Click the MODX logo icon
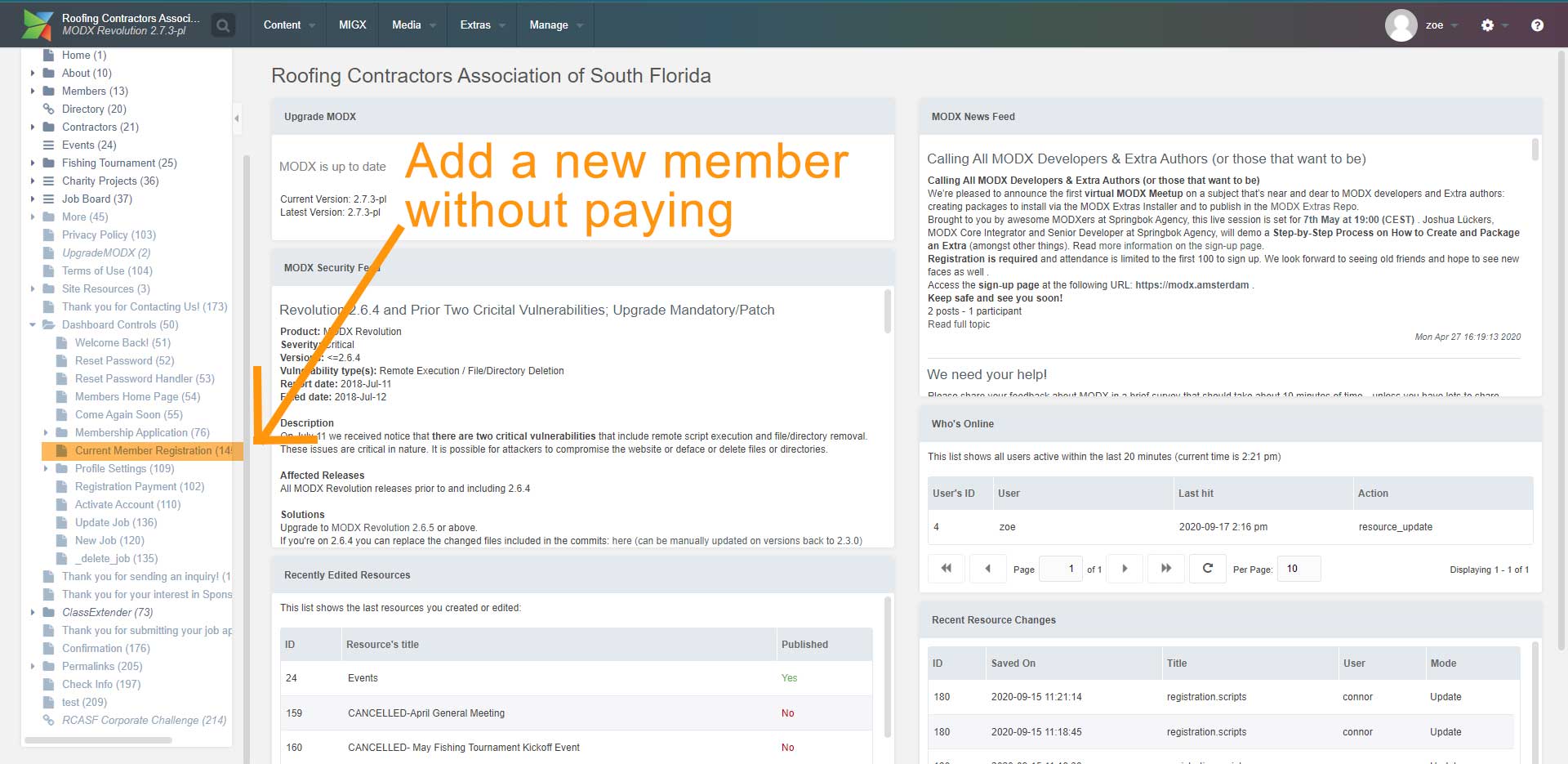The width and height of the screenshot is (1568, 764). [37, 25]
